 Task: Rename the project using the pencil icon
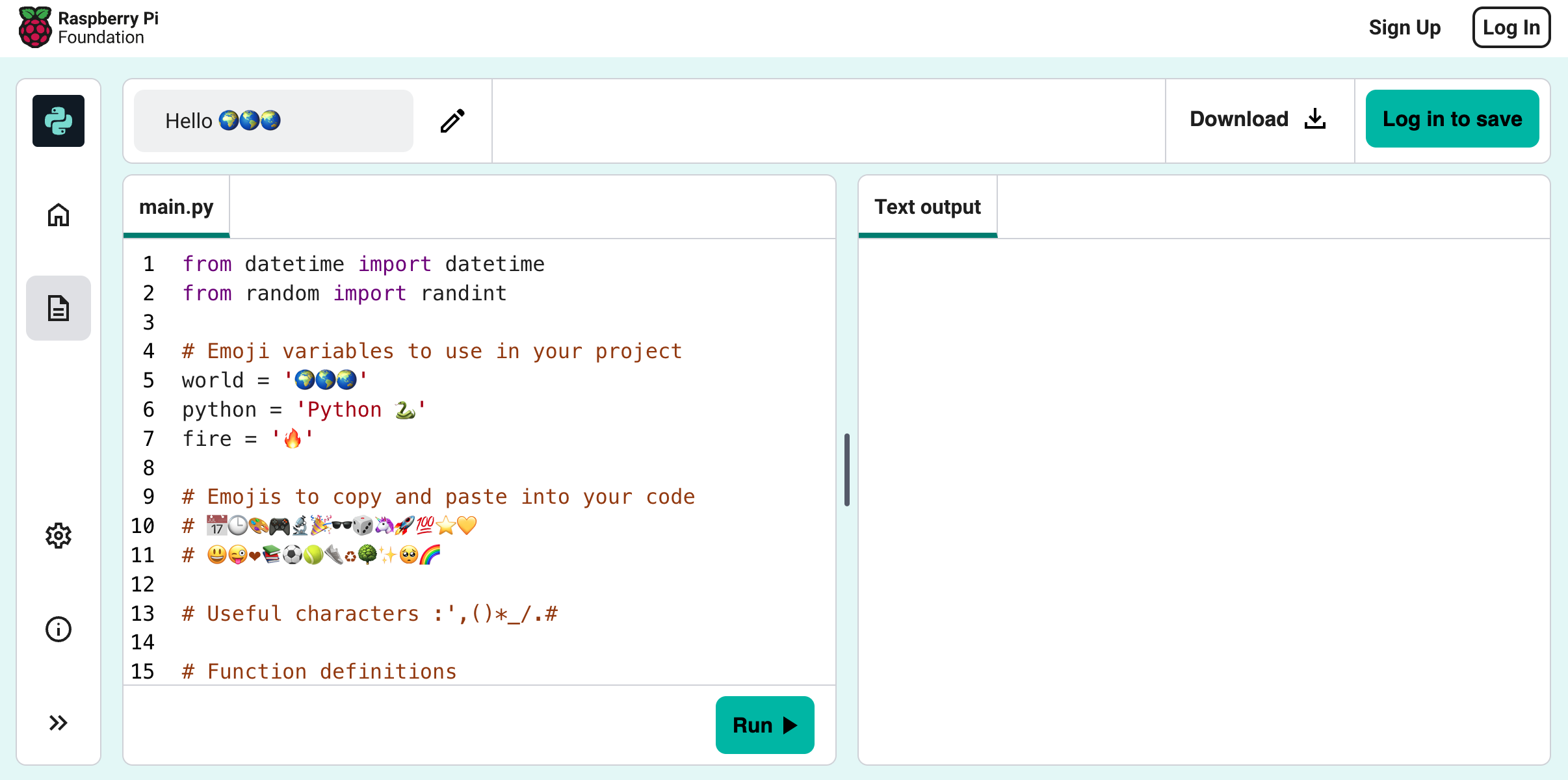click(451, 121)
